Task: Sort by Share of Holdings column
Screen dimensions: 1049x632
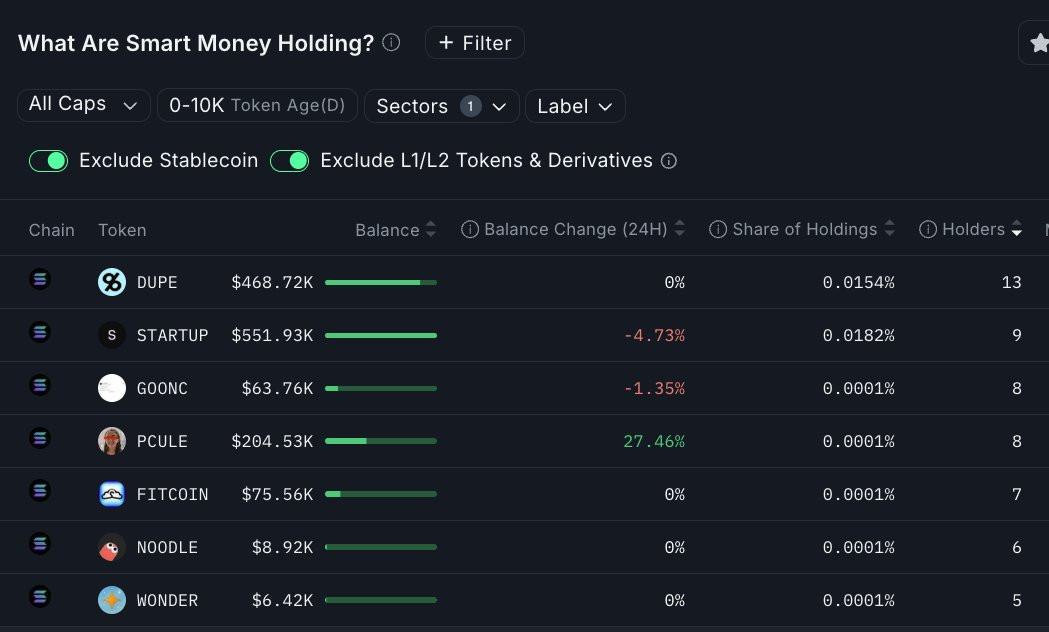Action: point(802,229)
